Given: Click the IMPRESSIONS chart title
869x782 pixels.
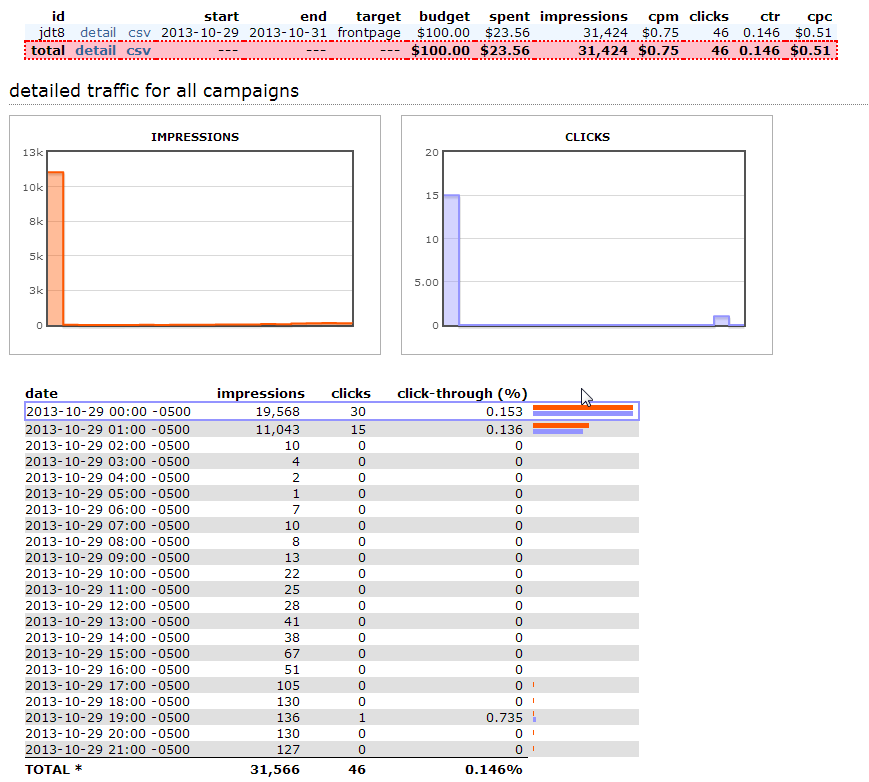Looking at the screenshot, I should (195, 137).
